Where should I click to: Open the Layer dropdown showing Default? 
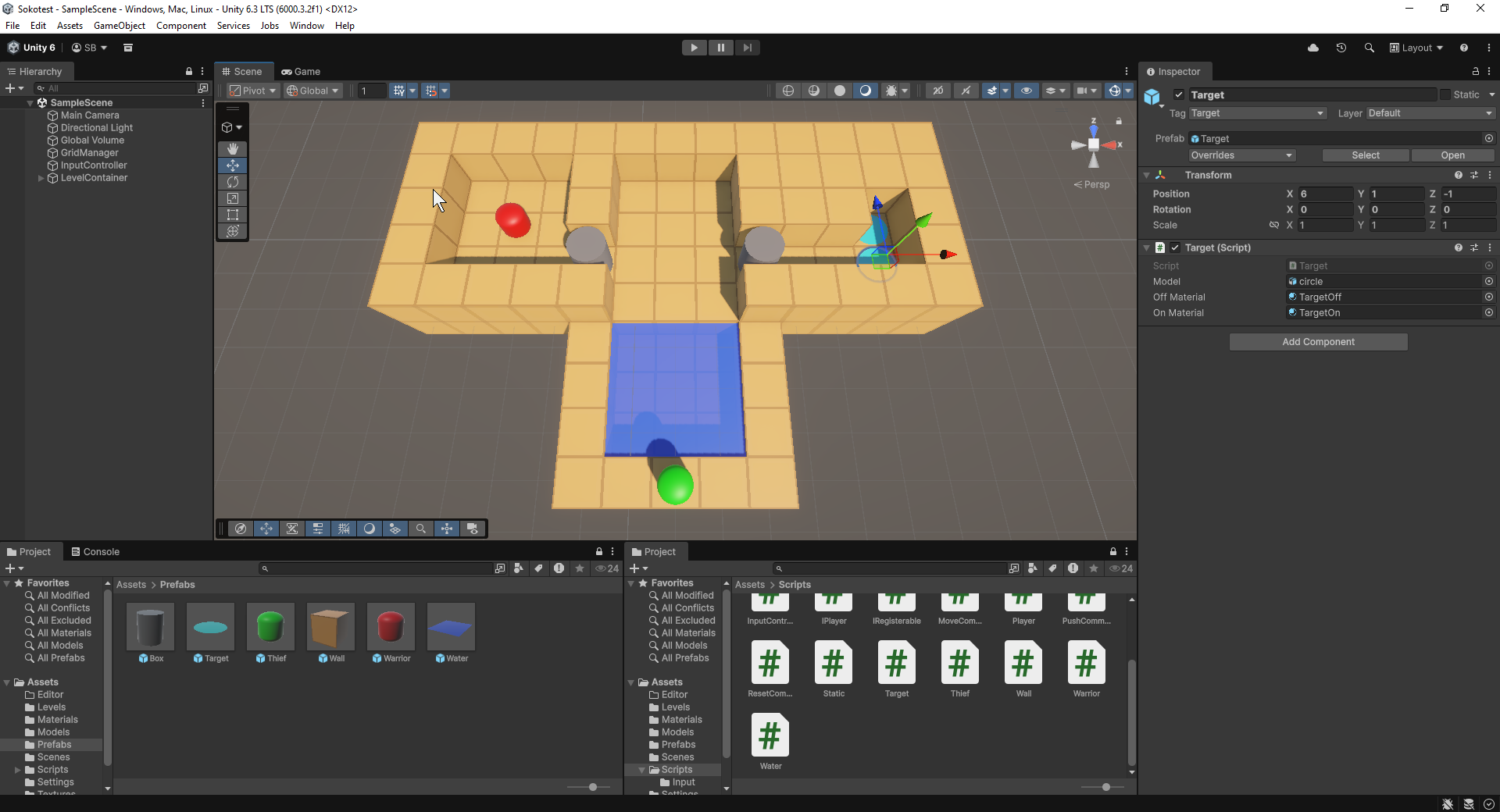tap(1429, 113)
